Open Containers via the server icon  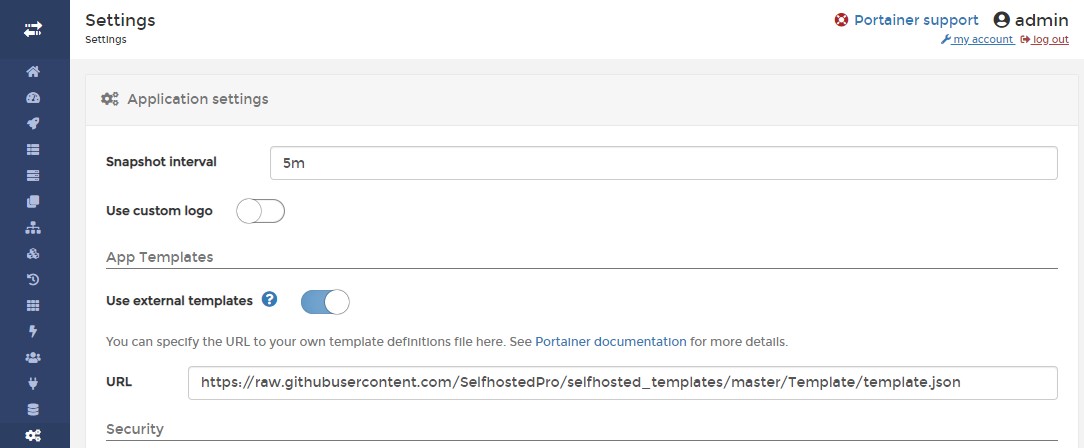coord(33,176)
